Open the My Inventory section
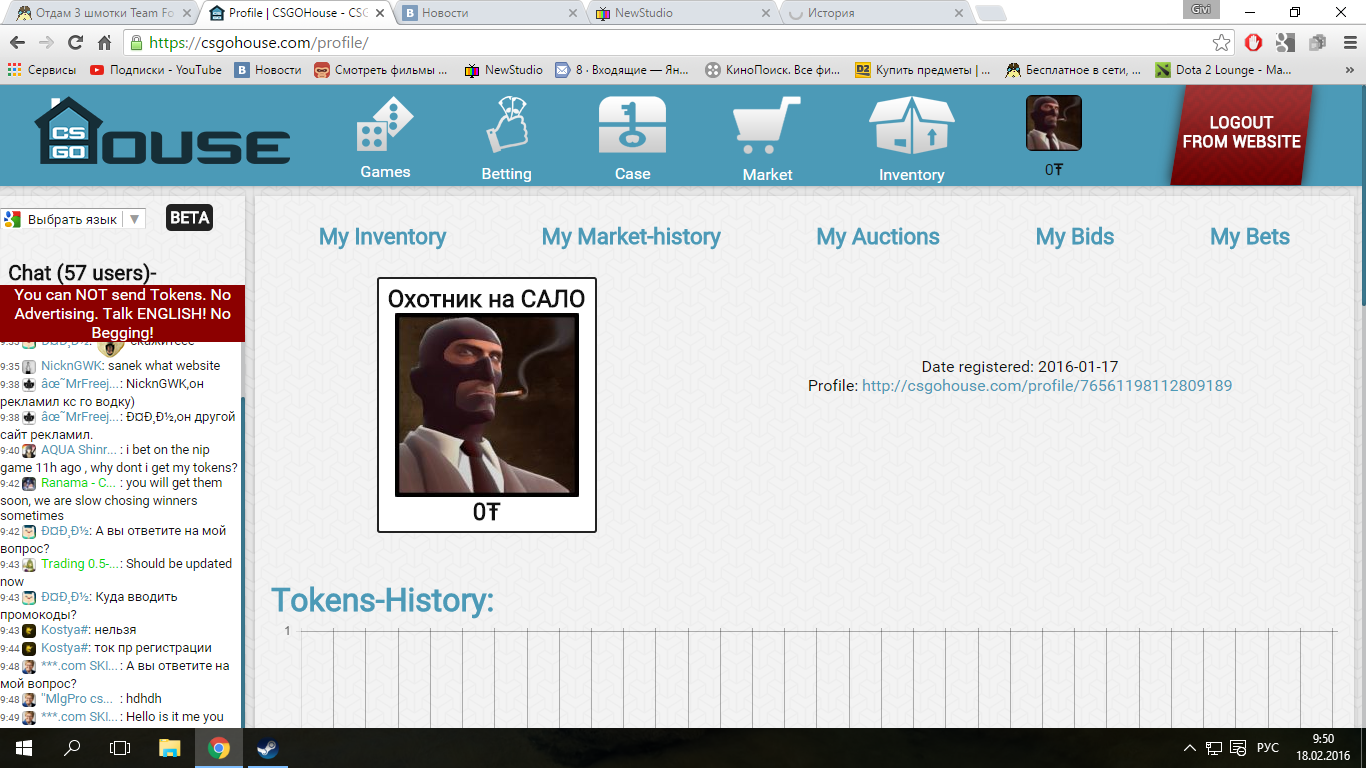 (382, 237)
